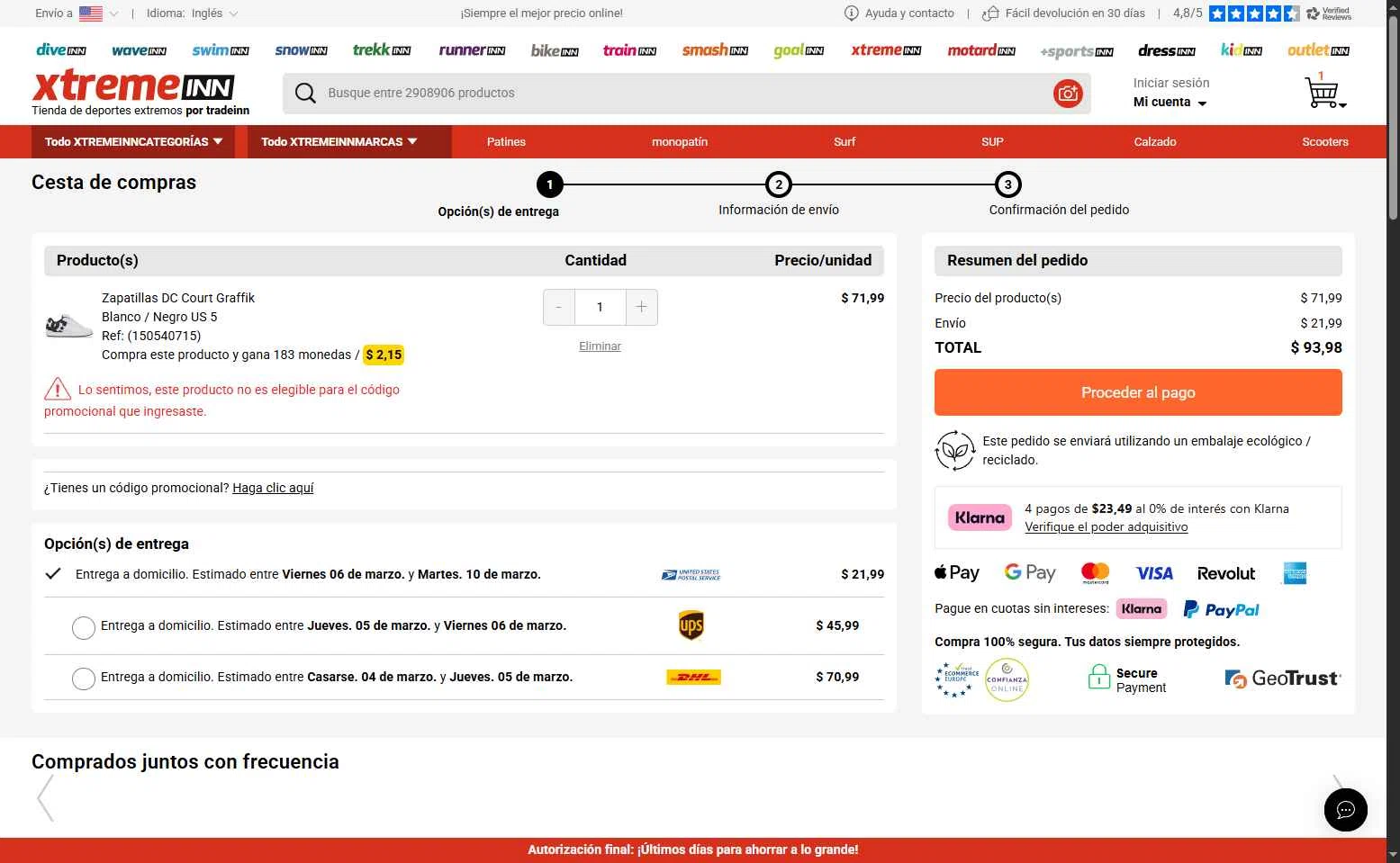1400x863 pixels.
Task: Click step 2 Información de envío marker
Action: click(778, 184)
